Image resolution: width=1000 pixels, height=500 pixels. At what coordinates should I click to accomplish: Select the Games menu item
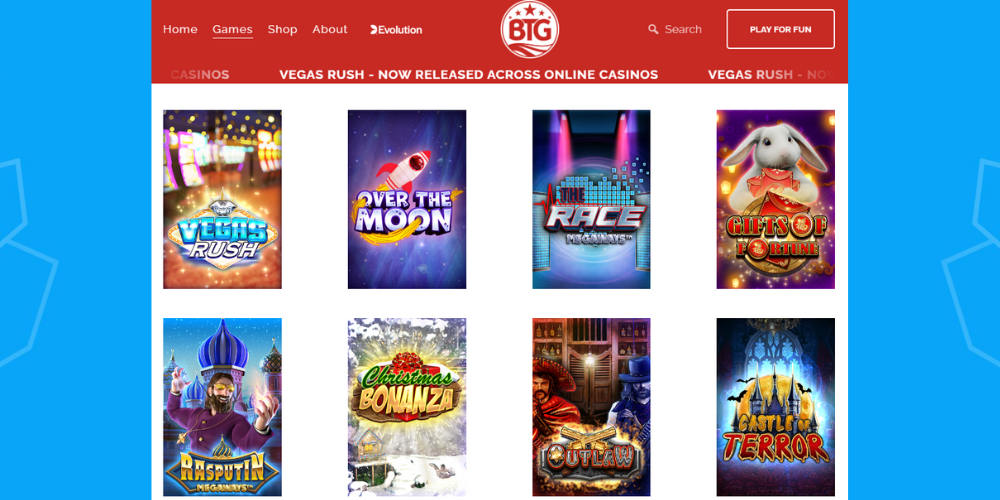click(232, 29)
